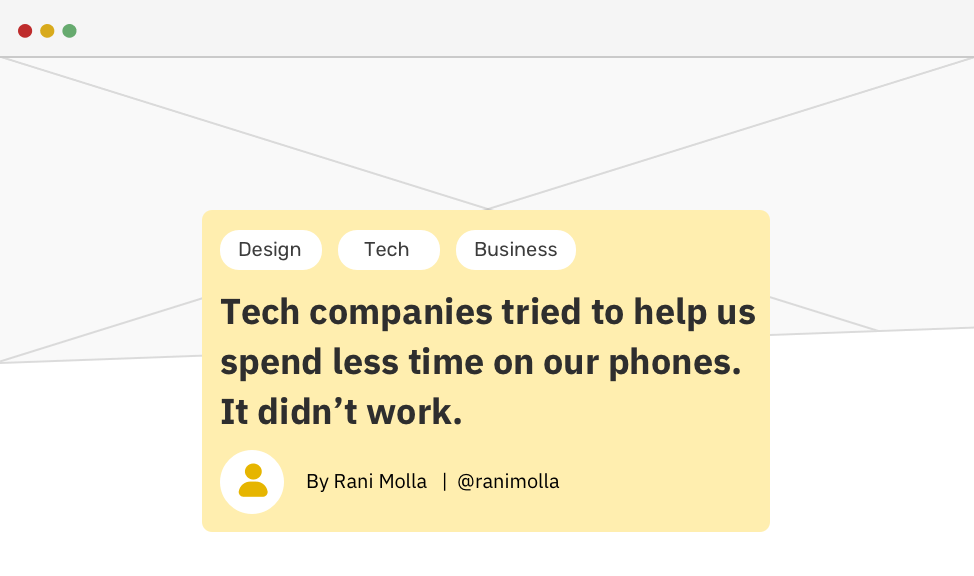This screenshot has height=576, width=974.
Task: Click the yellow author avatar icon
Action: [252, 481]
